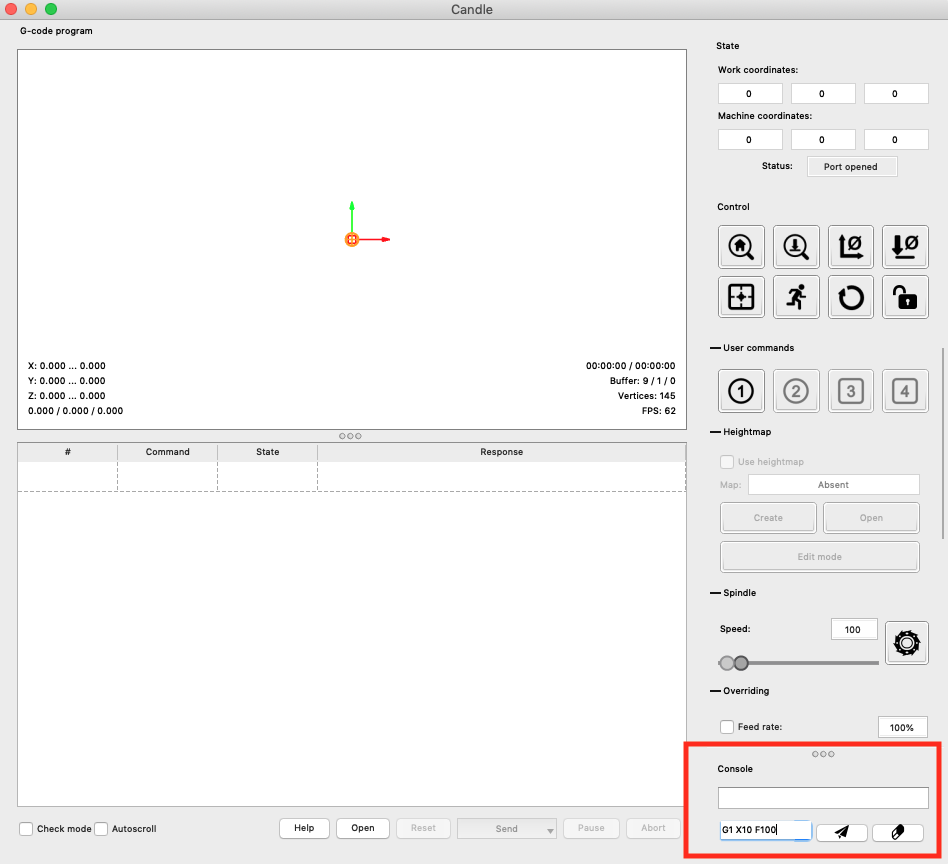Image resolution: width=948 pixels, height=864 pixels.
Task: Open the Send button dropdown arrow
Action: click(x=549, y=829)
